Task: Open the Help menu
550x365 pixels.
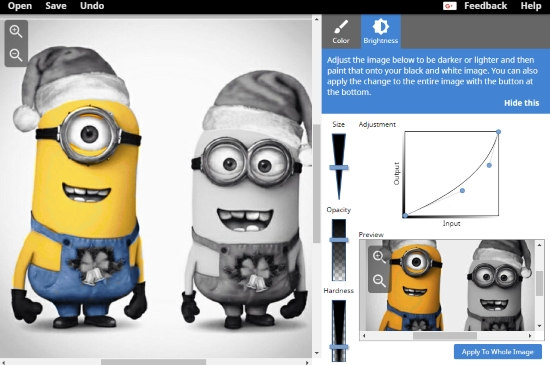Action: click(531, 6)
